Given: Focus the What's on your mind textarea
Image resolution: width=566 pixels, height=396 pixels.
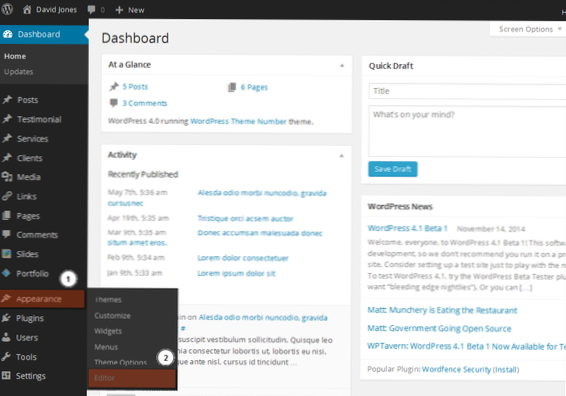Looking at the screenshot, I should coord(467,132).
